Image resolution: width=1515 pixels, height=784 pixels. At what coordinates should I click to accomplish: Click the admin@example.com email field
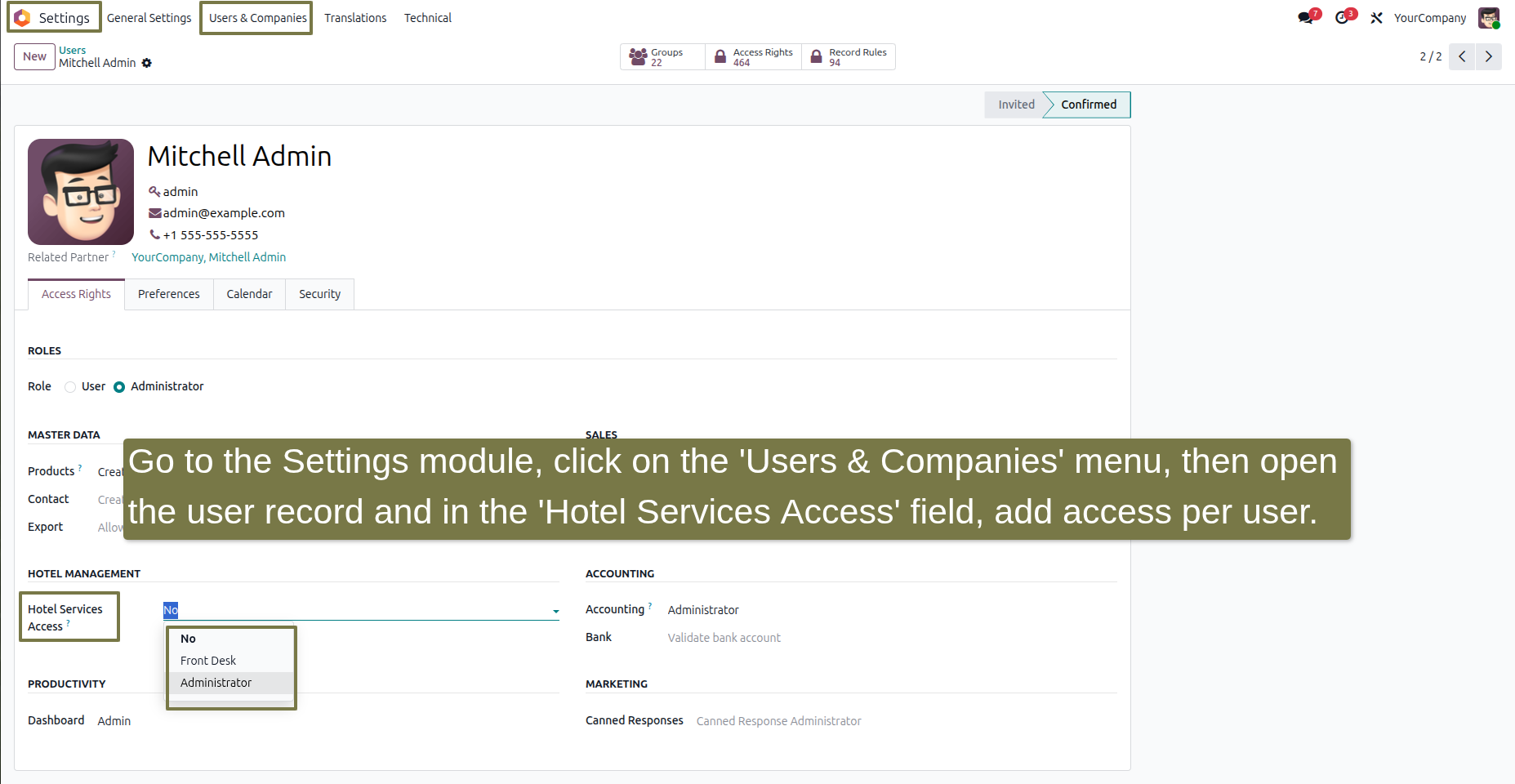224,213
